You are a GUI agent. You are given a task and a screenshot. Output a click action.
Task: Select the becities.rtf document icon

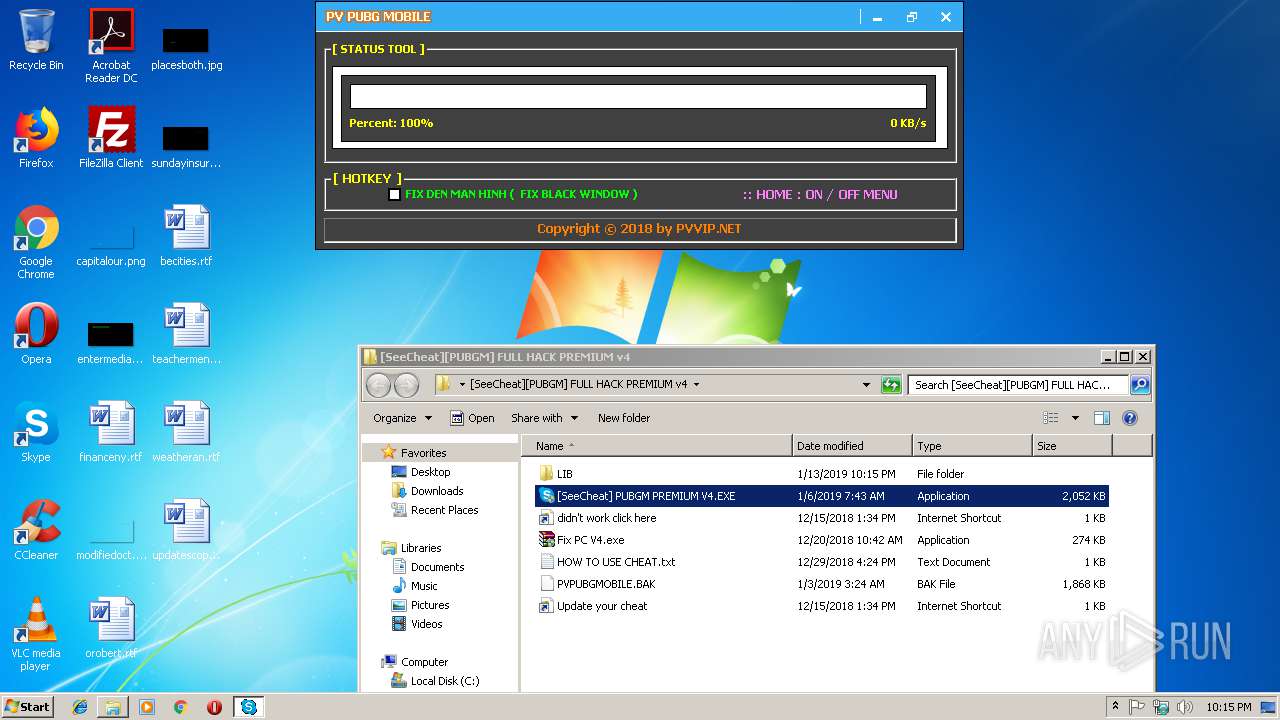pyautogui.click(x=186, y=236)
